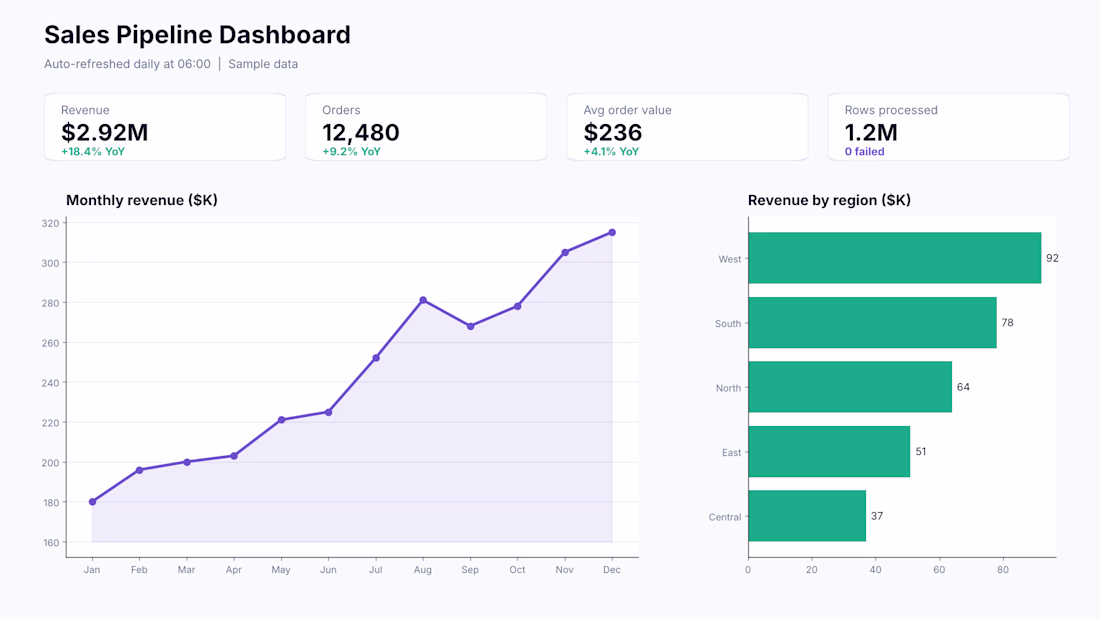Click the '+4.1% YoY' change text
1100x619 pixels.
tap(611, 152)
